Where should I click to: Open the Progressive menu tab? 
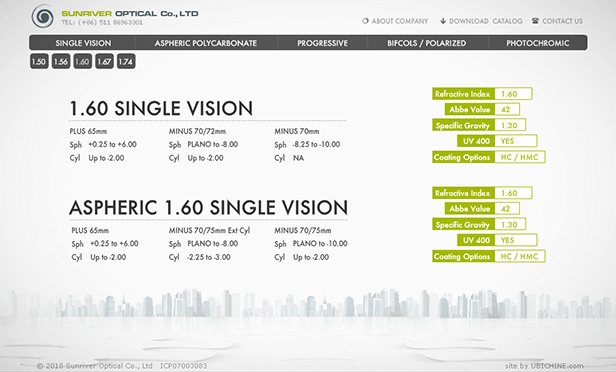tap(322, 43)
